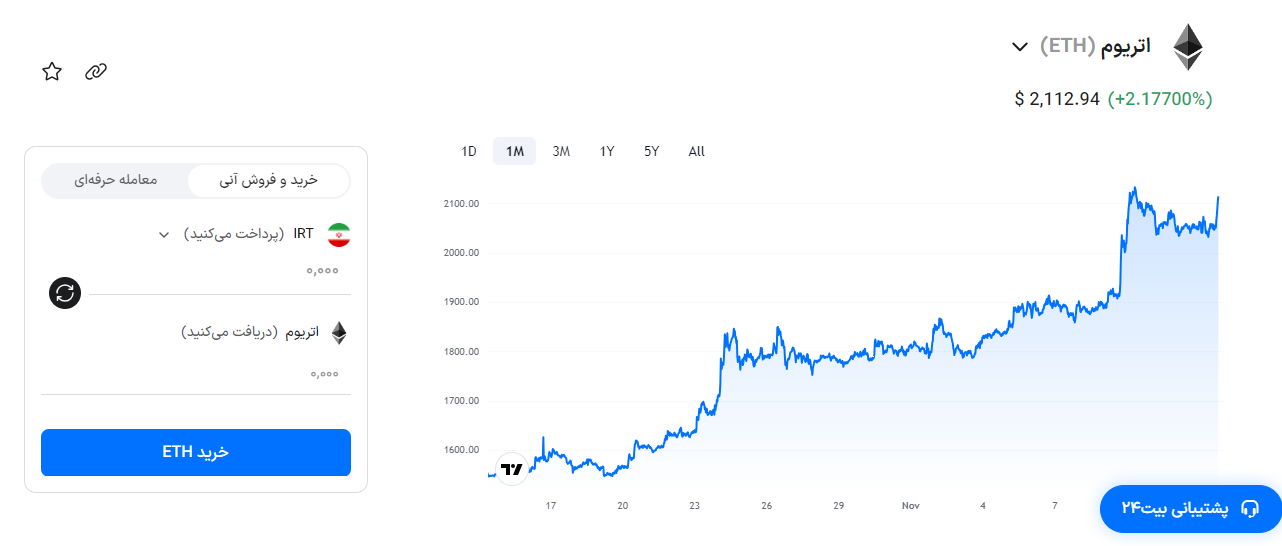Click the Ethereum diamond logo beside title
This screenshot has height=546, width=1282.
(x=1188, y=47)
